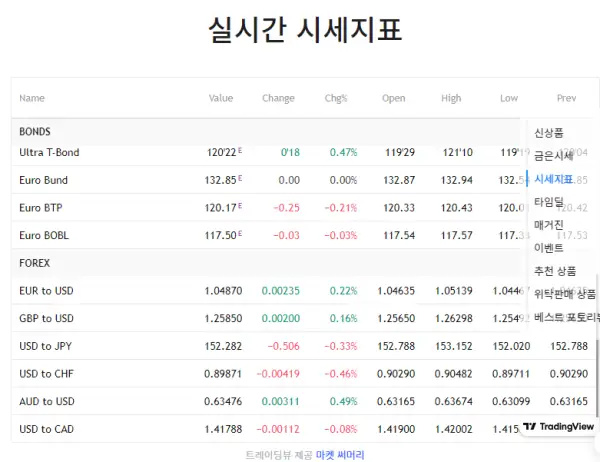600x462 pixels.
Task: Select 타임딜 in the side menu
Action: [x=549, y=202]
